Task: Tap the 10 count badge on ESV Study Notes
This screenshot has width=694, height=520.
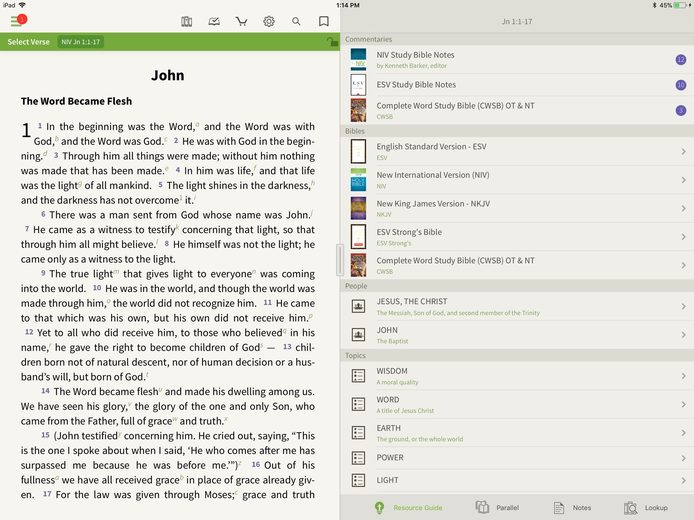Action: (681, 85)
